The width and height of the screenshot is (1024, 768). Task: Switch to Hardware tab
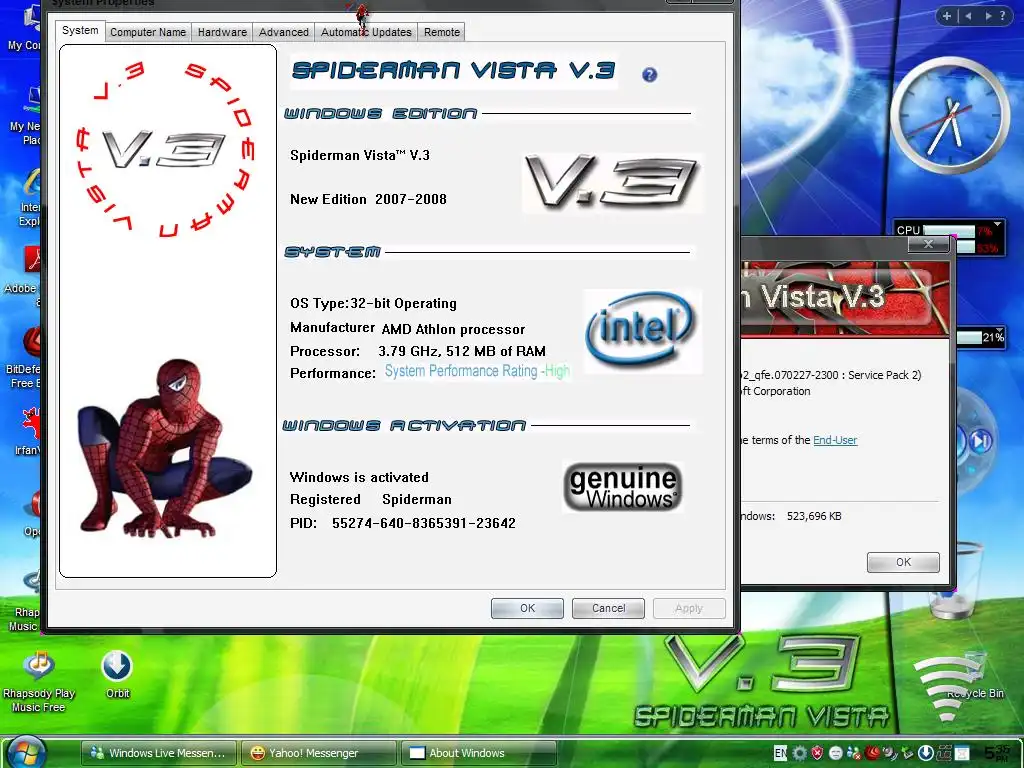coord(222,32)
